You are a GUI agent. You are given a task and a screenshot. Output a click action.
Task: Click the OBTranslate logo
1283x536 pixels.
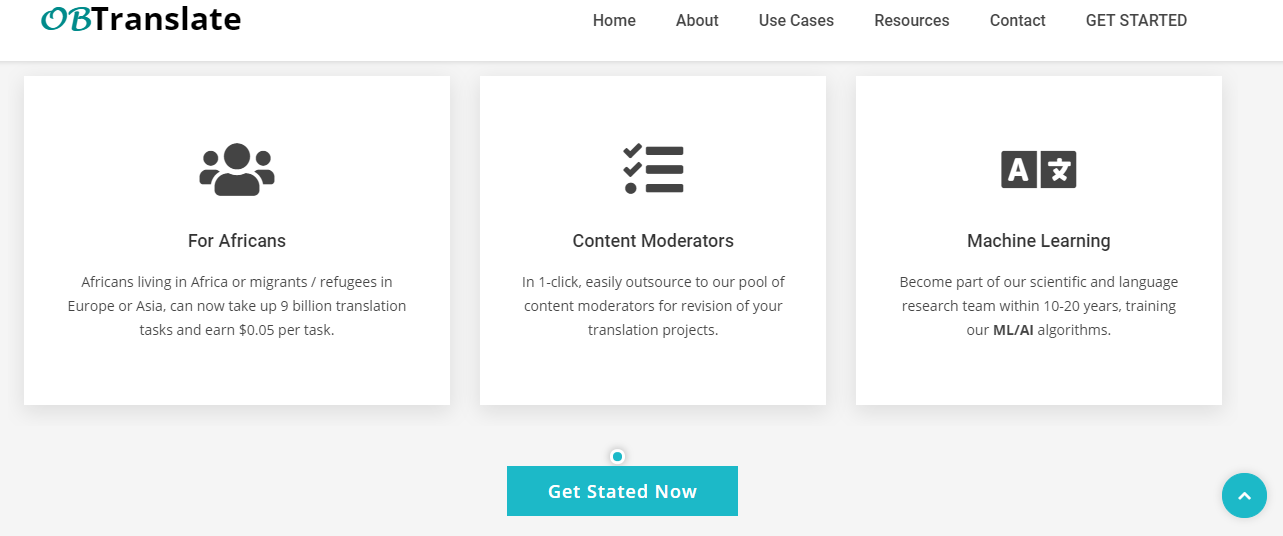point(141,19)
